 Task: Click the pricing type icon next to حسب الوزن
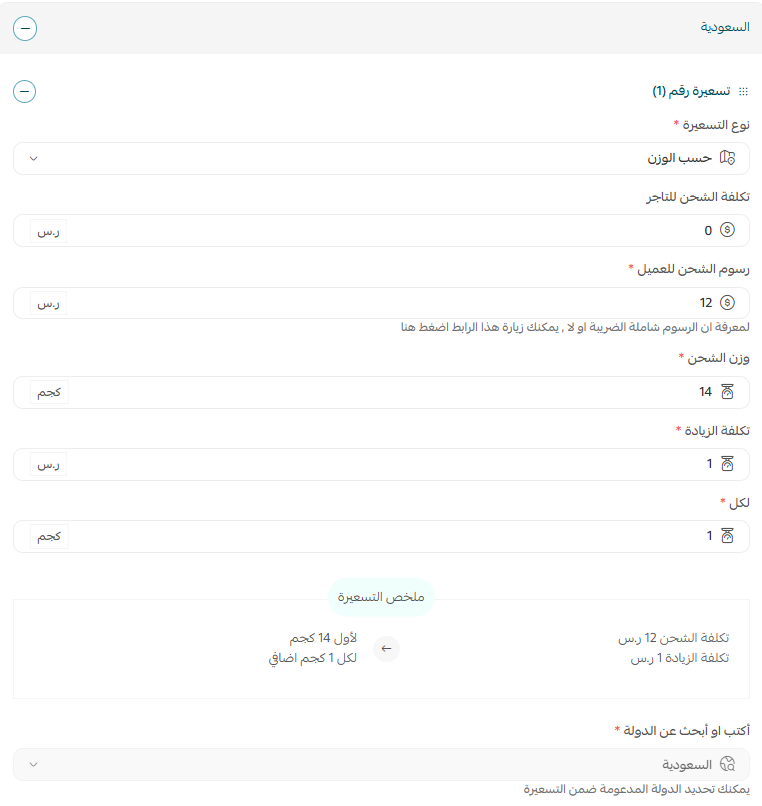[729, 158]
